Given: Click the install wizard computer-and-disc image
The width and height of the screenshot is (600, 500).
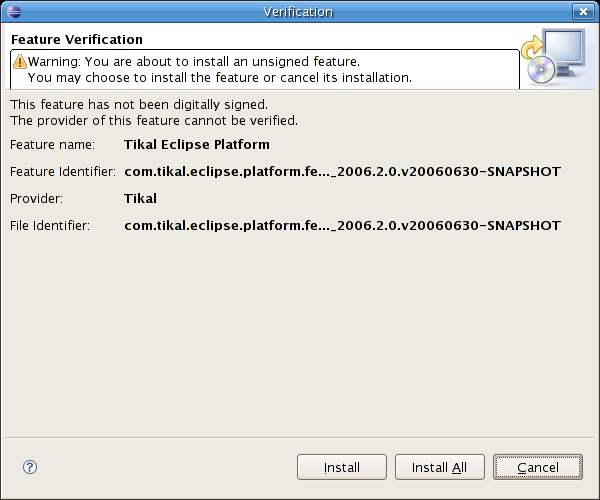Looking at the screenshot, I should tap(554, 56).
